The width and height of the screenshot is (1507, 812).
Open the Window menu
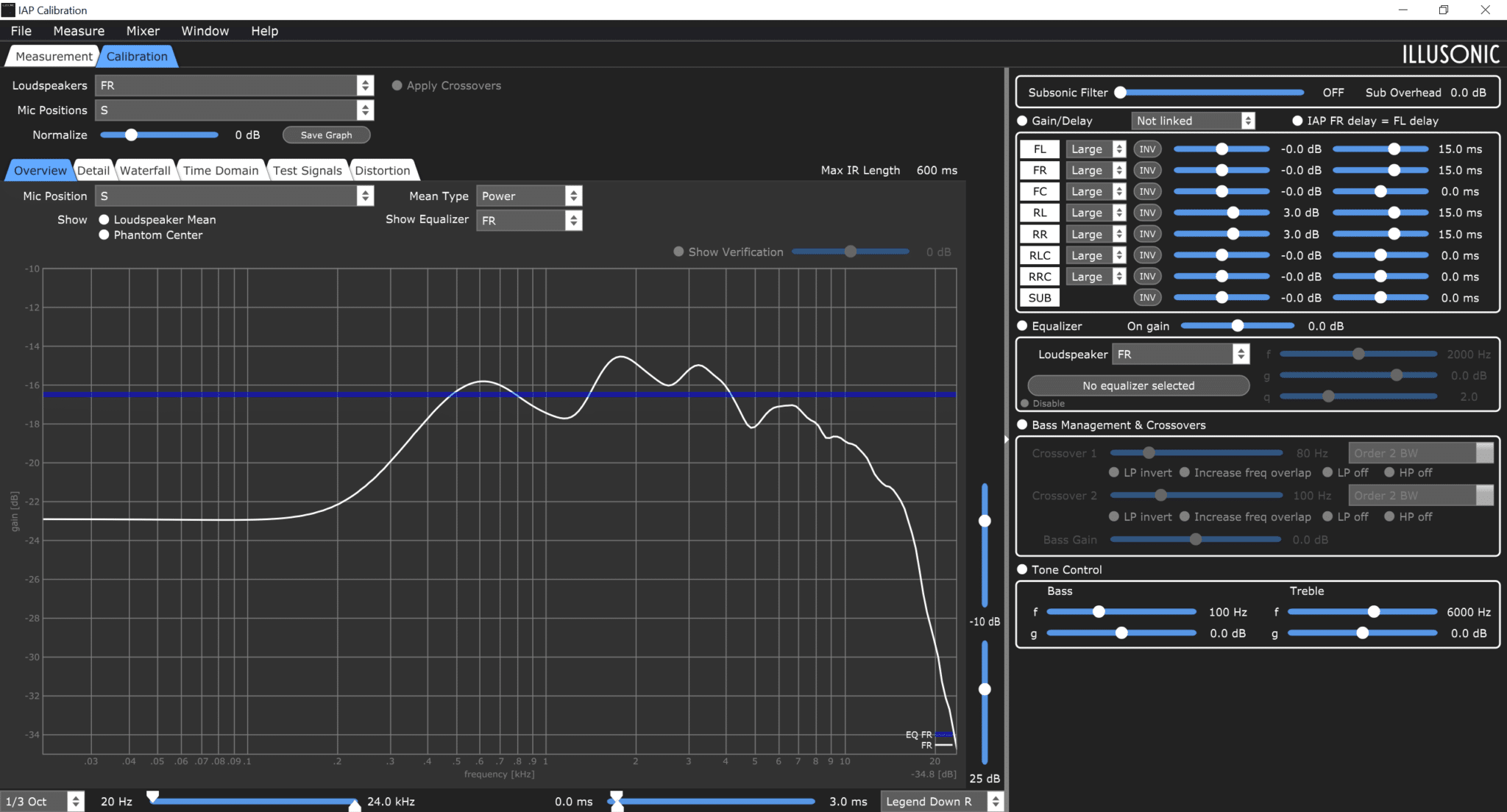coord(205,31)
